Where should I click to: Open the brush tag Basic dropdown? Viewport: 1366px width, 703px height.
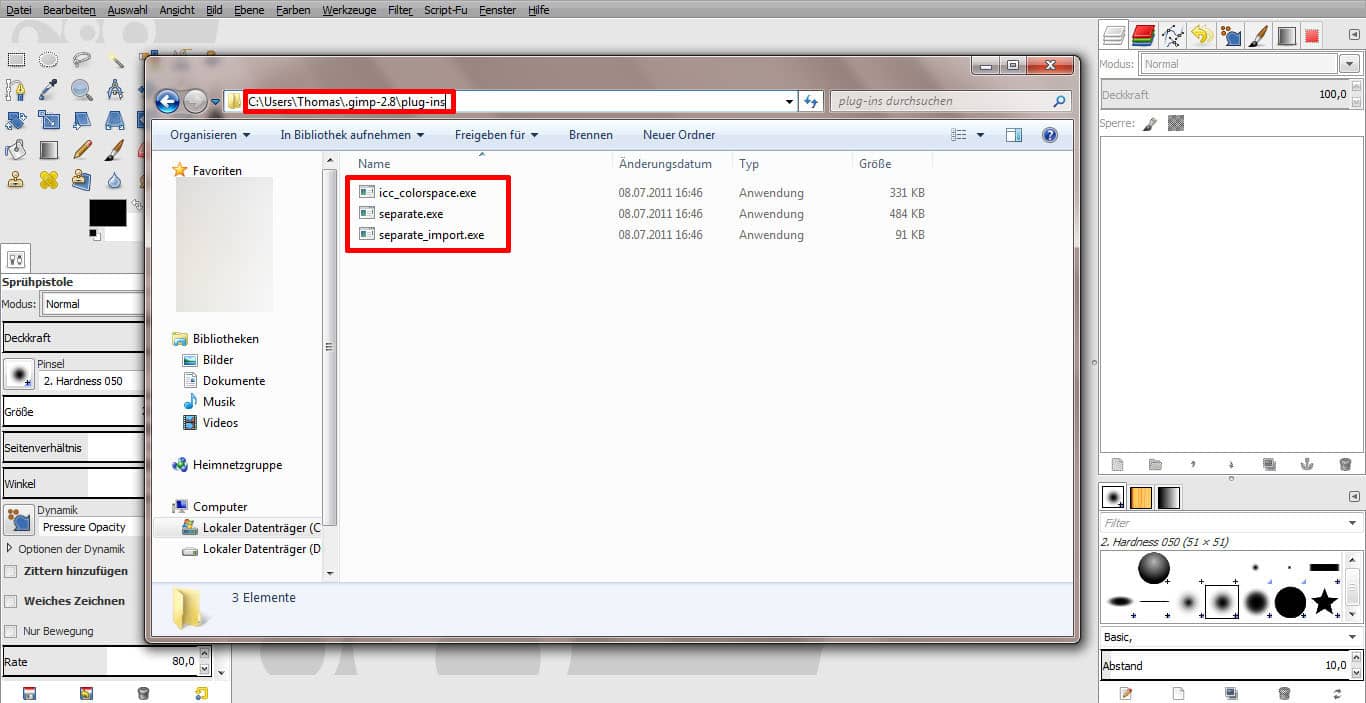coord(1352,637)
